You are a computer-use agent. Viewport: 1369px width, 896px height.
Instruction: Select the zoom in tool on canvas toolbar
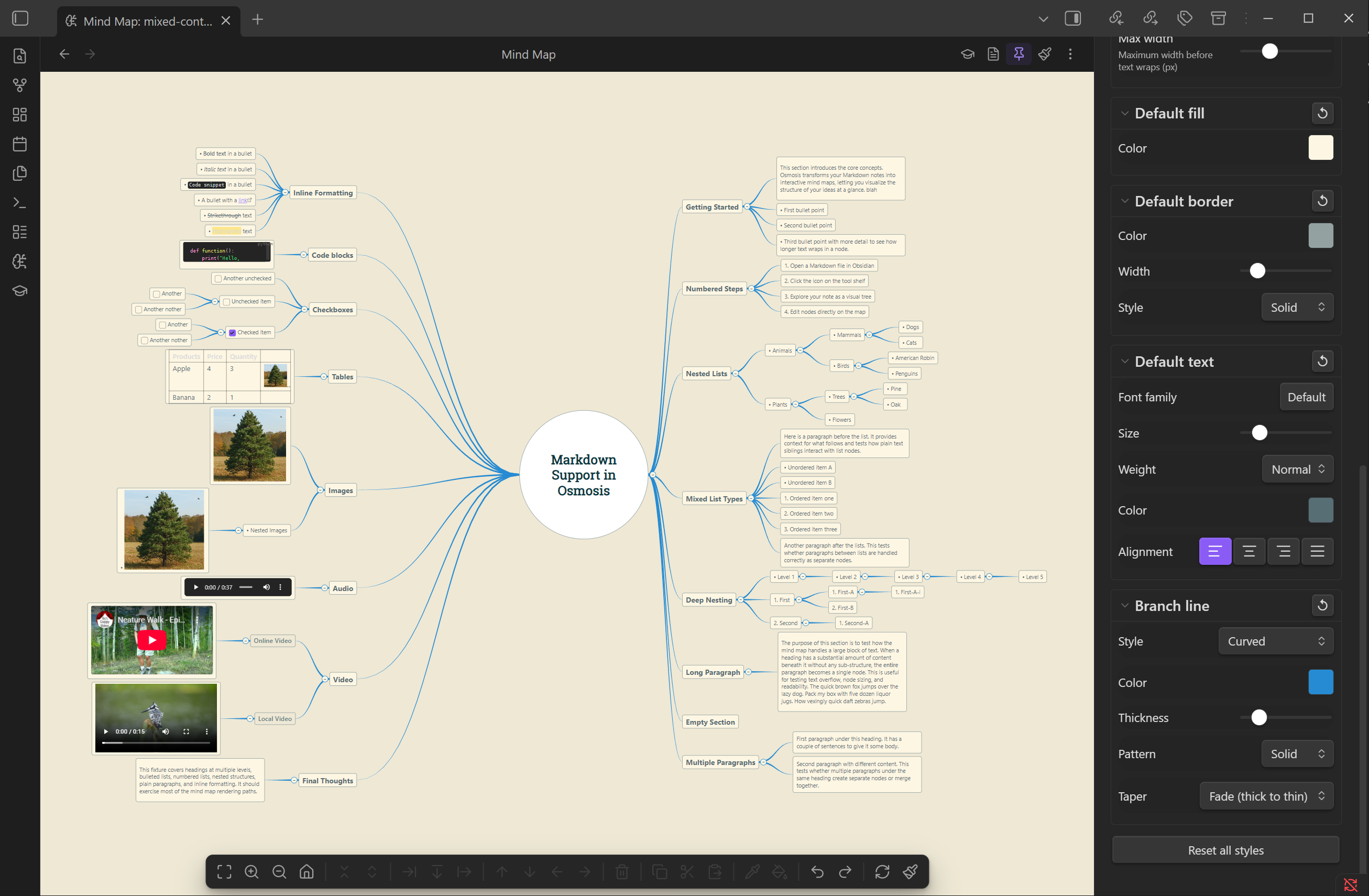pos(251,871)
